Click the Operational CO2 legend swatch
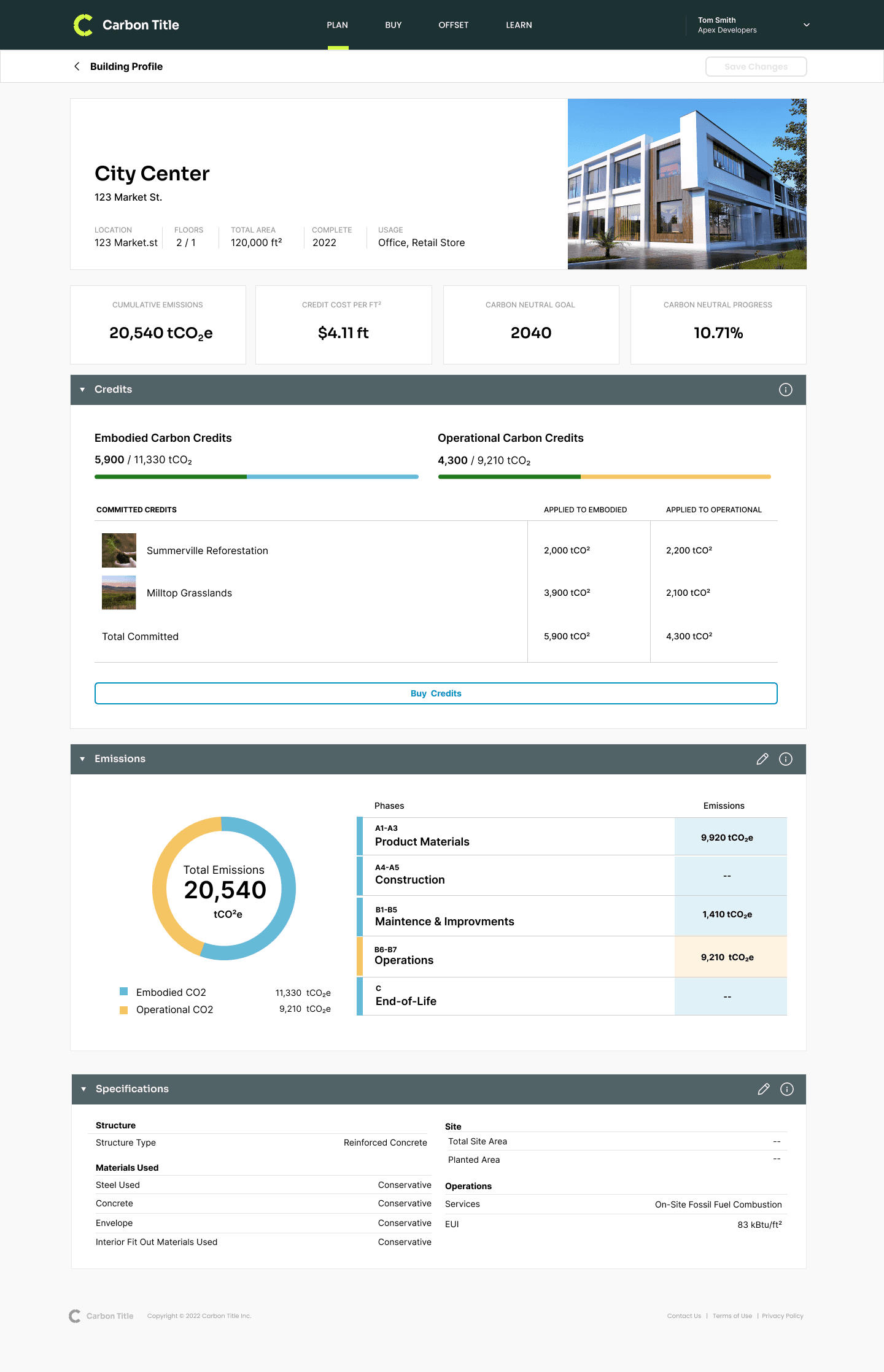The height and width of the screenshot is (1372, 884). pos(123,1010)
